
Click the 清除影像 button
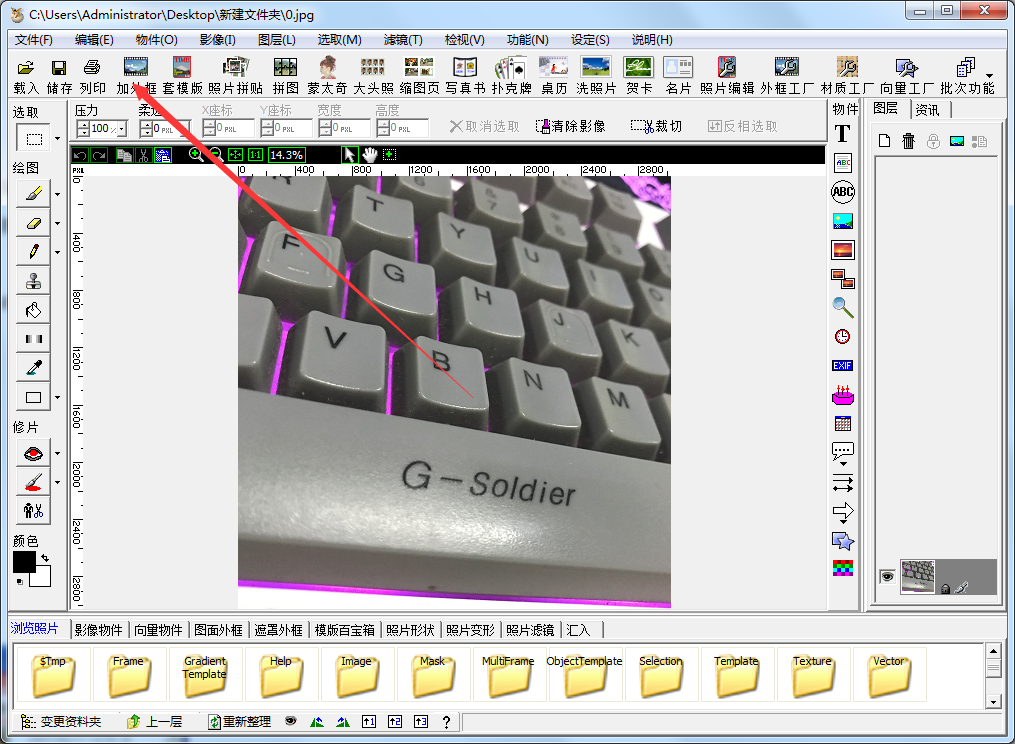click(570, 126)
